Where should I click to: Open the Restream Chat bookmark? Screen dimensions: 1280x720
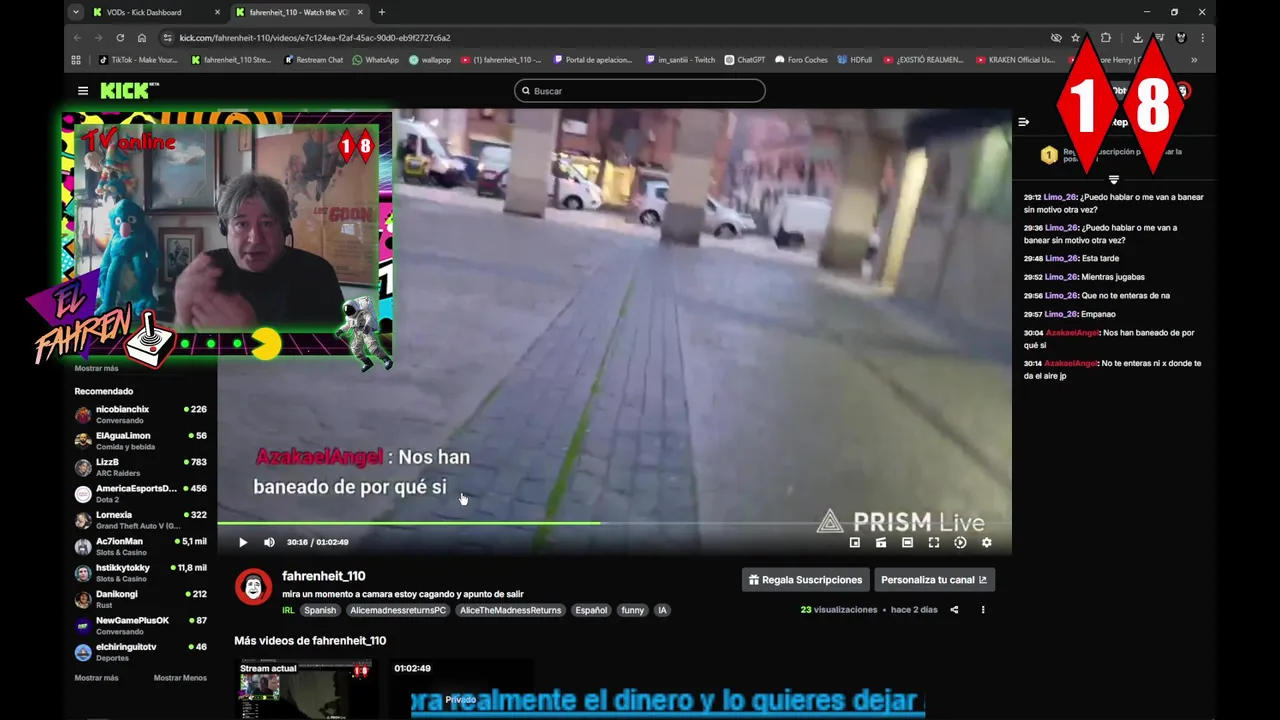[x=313, y=60]
